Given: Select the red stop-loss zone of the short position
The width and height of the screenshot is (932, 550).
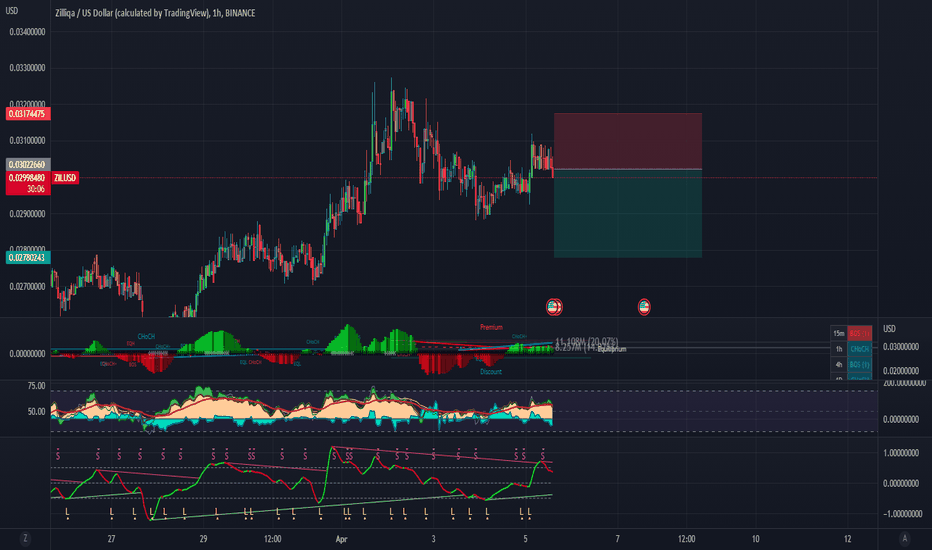Looking at the screenshot, I should (x=628, y=141).
